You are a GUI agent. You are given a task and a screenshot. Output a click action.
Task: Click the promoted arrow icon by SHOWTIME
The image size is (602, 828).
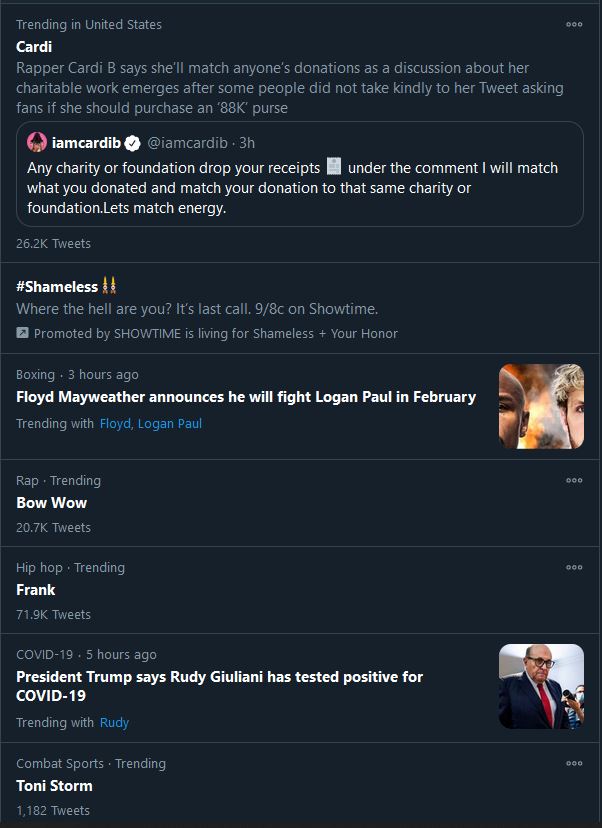[22, 333]
